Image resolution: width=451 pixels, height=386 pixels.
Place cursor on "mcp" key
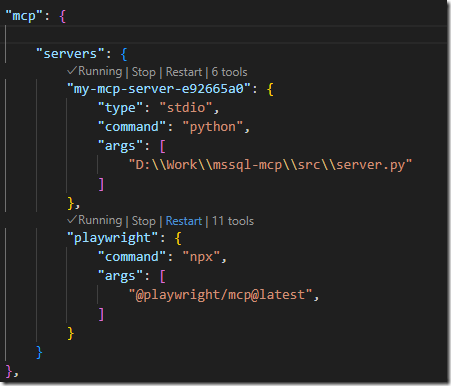click(x=24, y=16)
